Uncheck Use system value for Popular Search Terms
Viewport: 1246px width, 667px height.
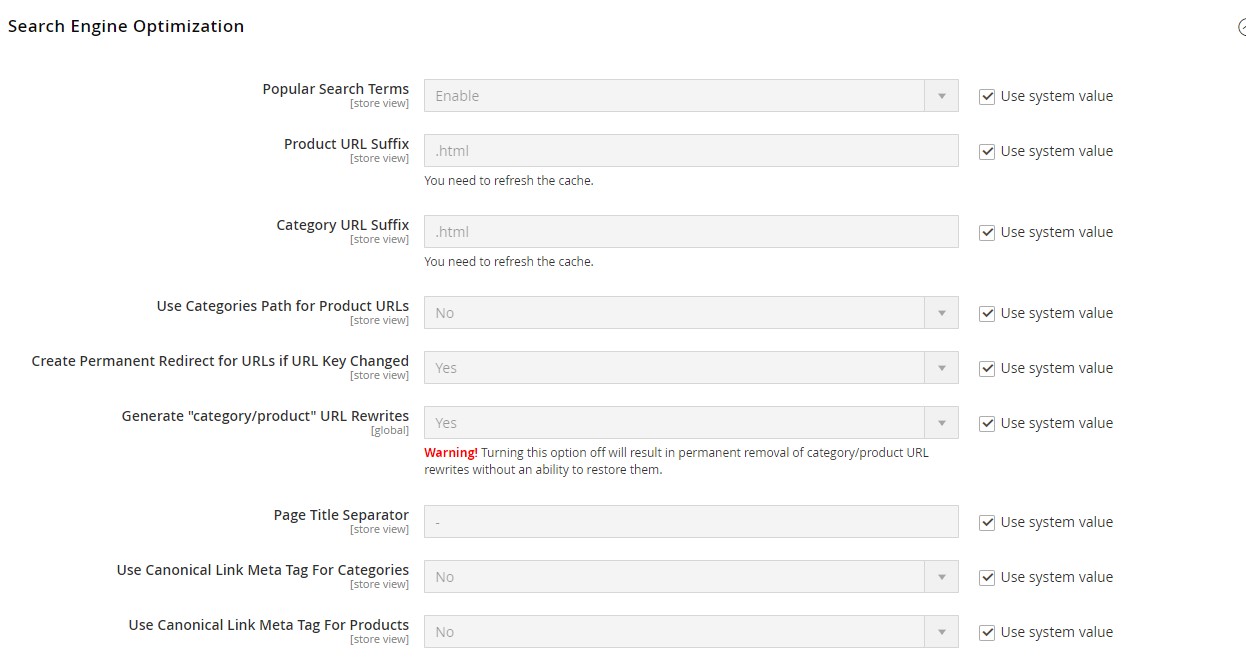pos(987,96)
